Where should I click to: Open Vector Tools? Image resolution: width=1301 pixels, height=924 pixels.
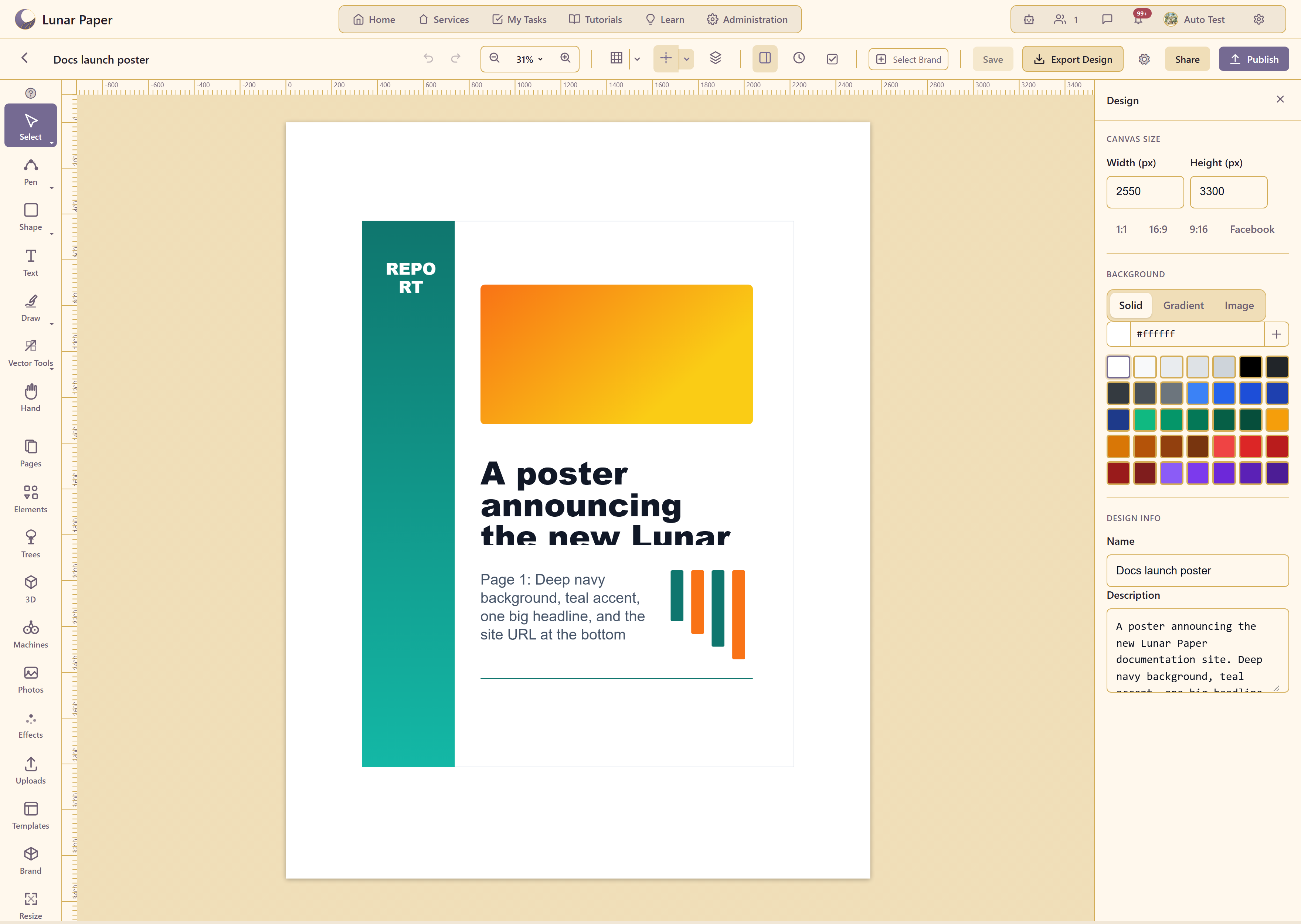31,353
